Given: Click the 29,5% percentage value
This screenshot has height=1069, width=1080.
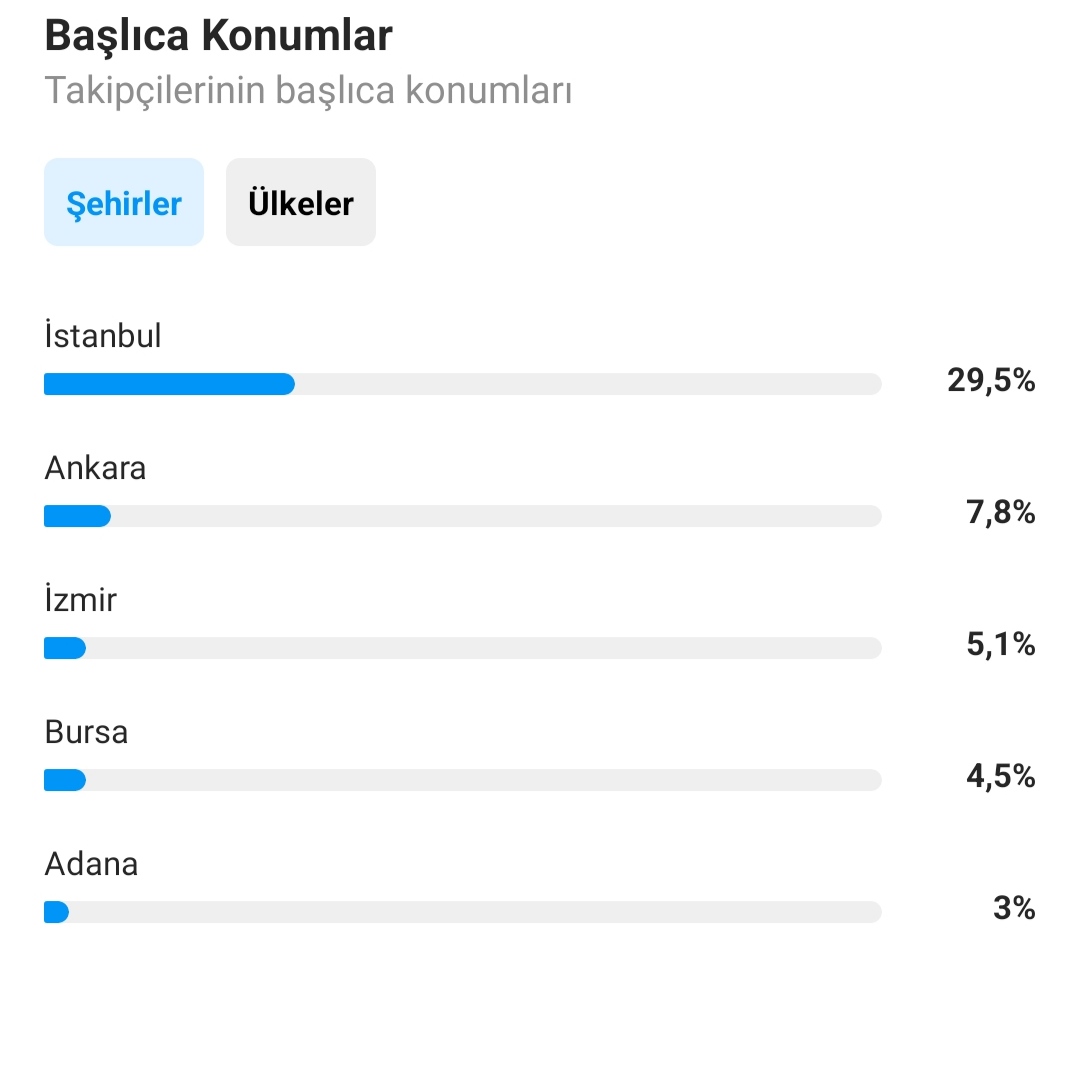Looking at the screenshot, I should coord(991,380).
